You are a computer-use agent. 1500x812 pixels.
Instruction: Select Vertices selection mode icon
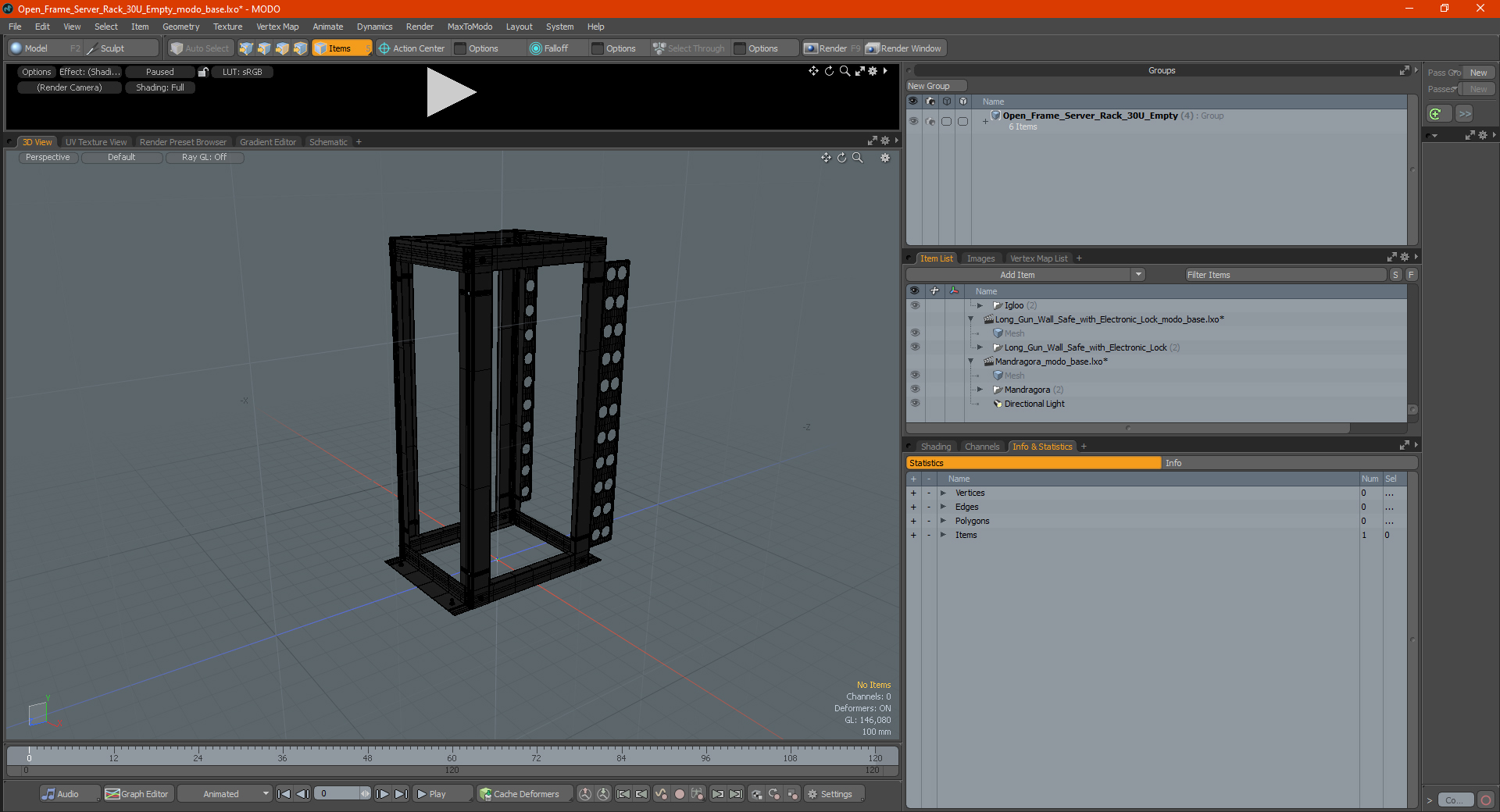246,48
